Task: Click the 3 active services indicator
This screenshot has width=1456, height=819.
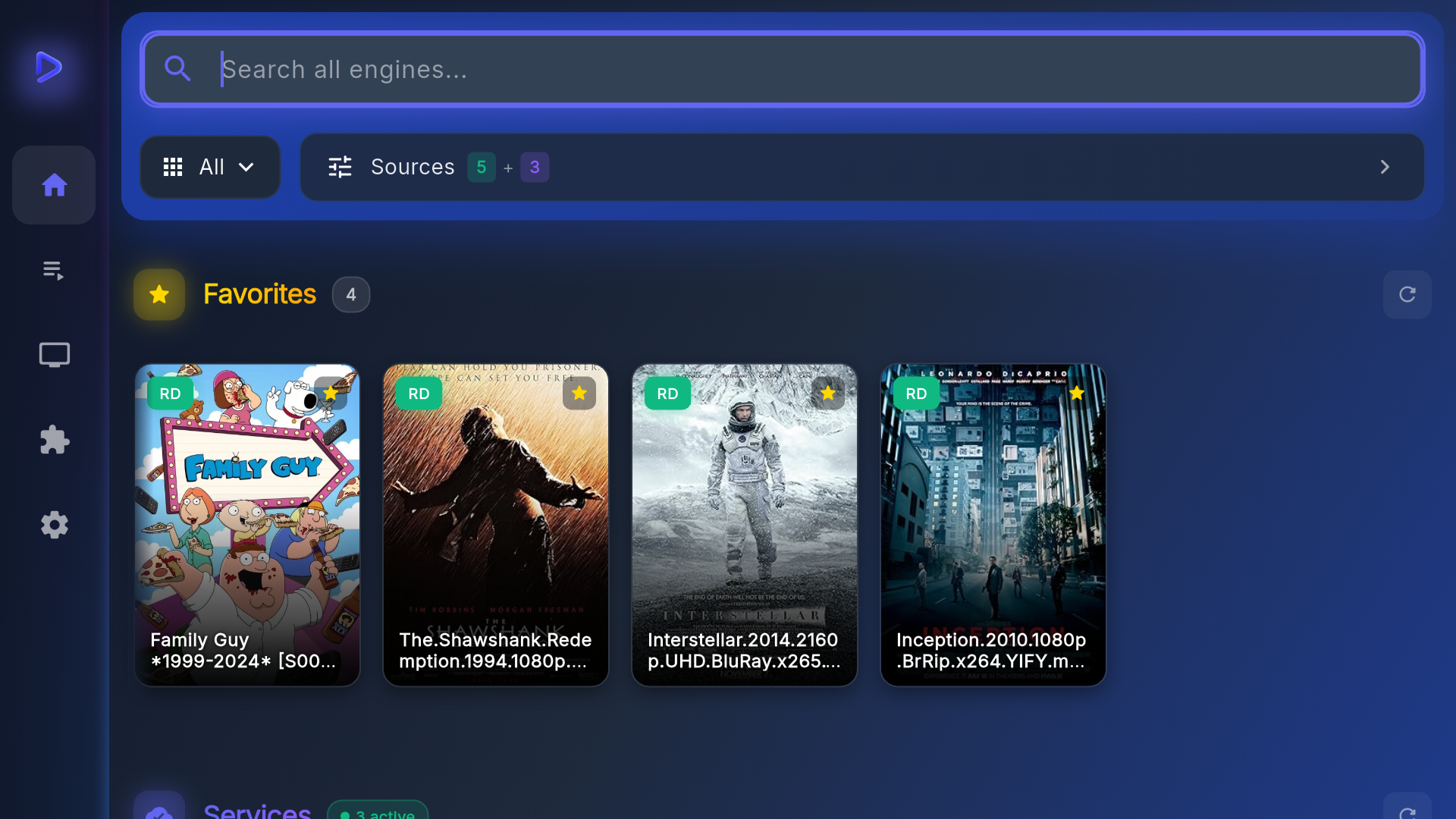Action: [x=377, y=813]
